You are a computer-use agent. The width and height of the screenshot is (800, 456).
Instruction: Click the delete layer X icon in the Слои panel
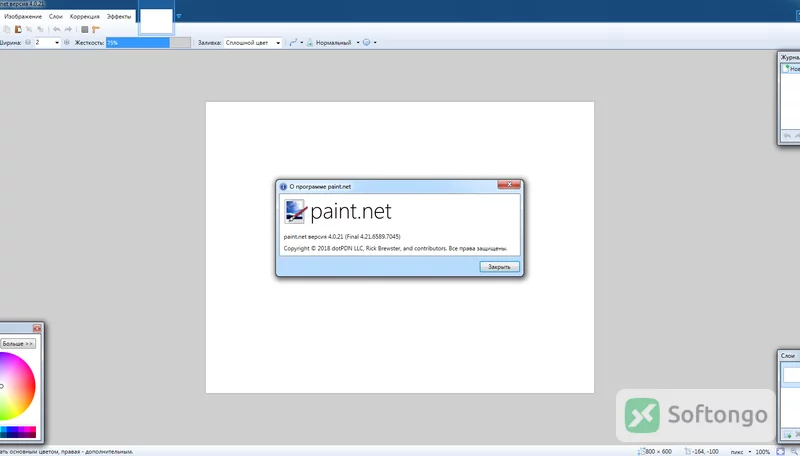click(797, 435)
